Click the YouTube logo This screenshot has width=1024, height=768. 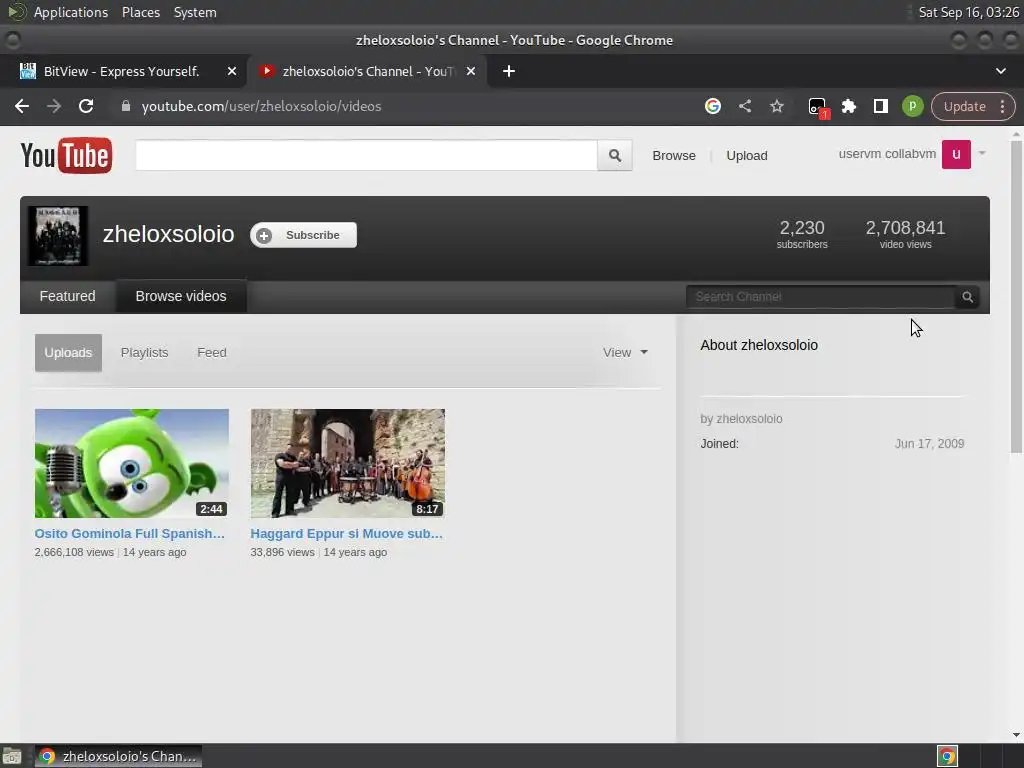pyautogui.click(x=67, y=155)
